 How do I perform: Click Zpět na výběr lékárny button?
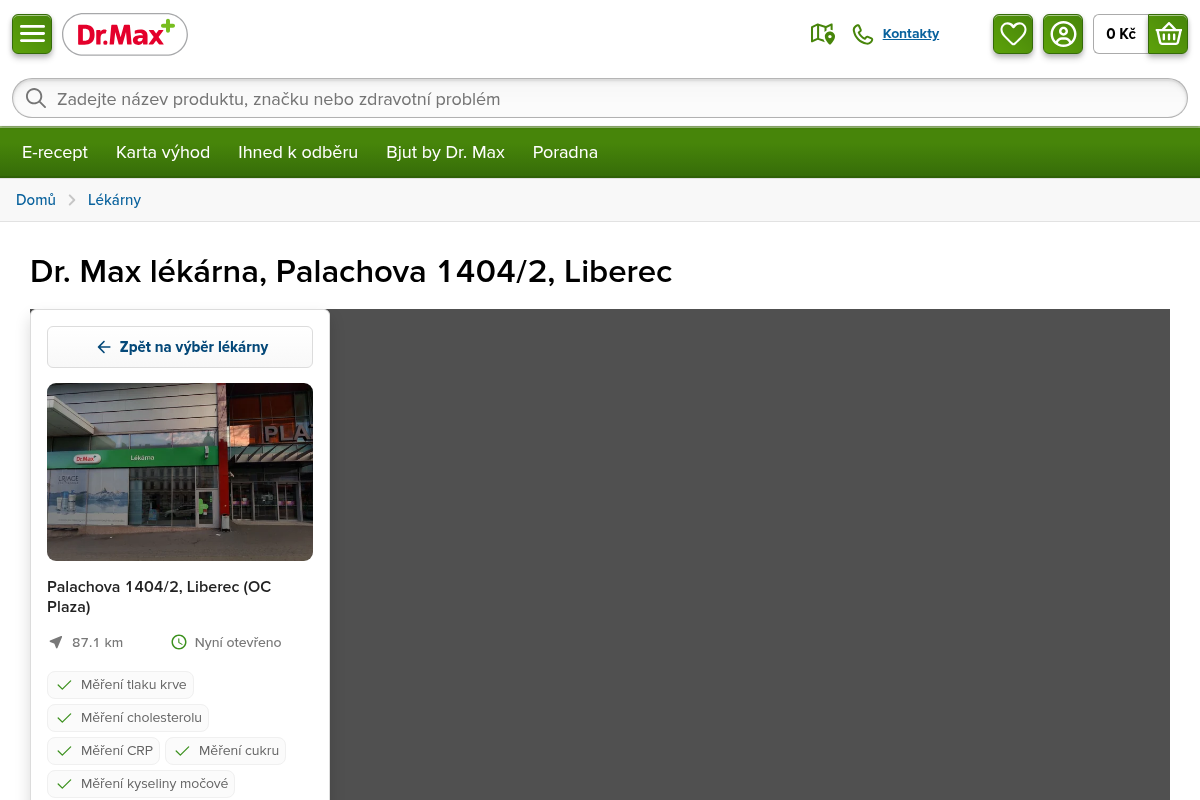click(x=180, y=347)
